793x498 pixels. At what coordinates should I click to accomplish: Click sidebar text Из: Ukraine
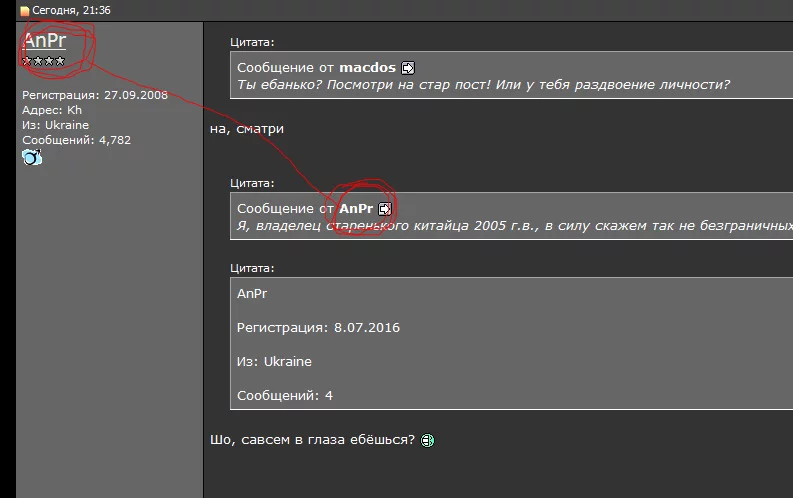[55, 125]
